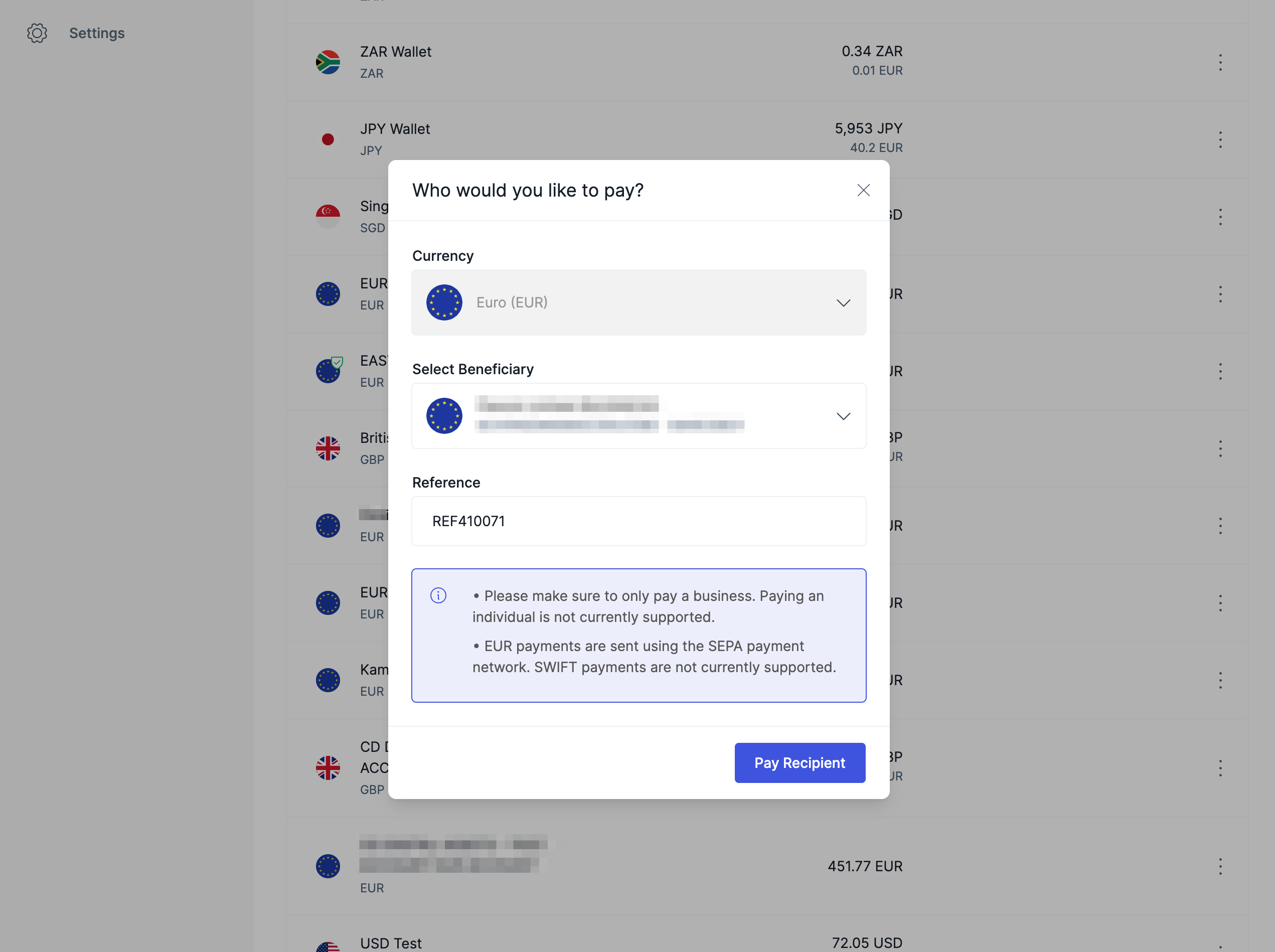Select the ZAR Wallet row name

pyautogui.click(x=395, y=52)
